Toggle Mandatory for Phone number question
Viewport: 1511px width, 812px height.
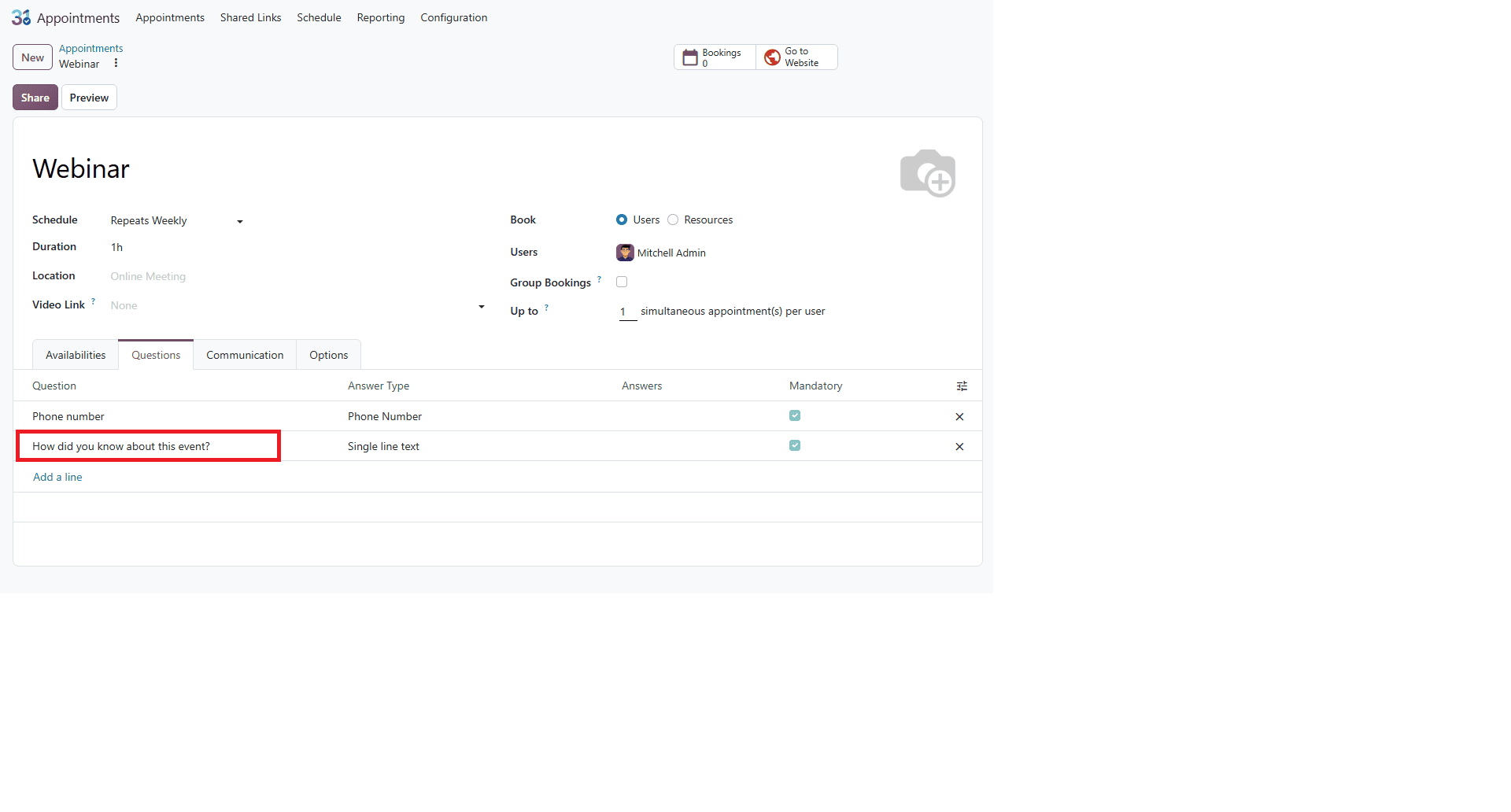click(795, 415)
